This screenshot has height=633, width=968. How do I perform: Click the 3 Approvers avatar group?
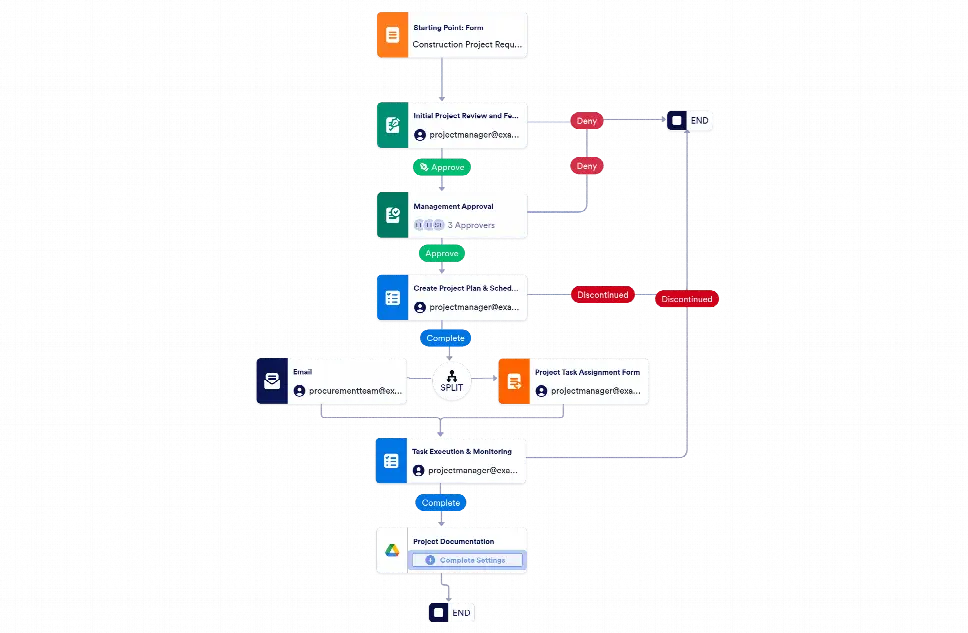click(429, 225)
